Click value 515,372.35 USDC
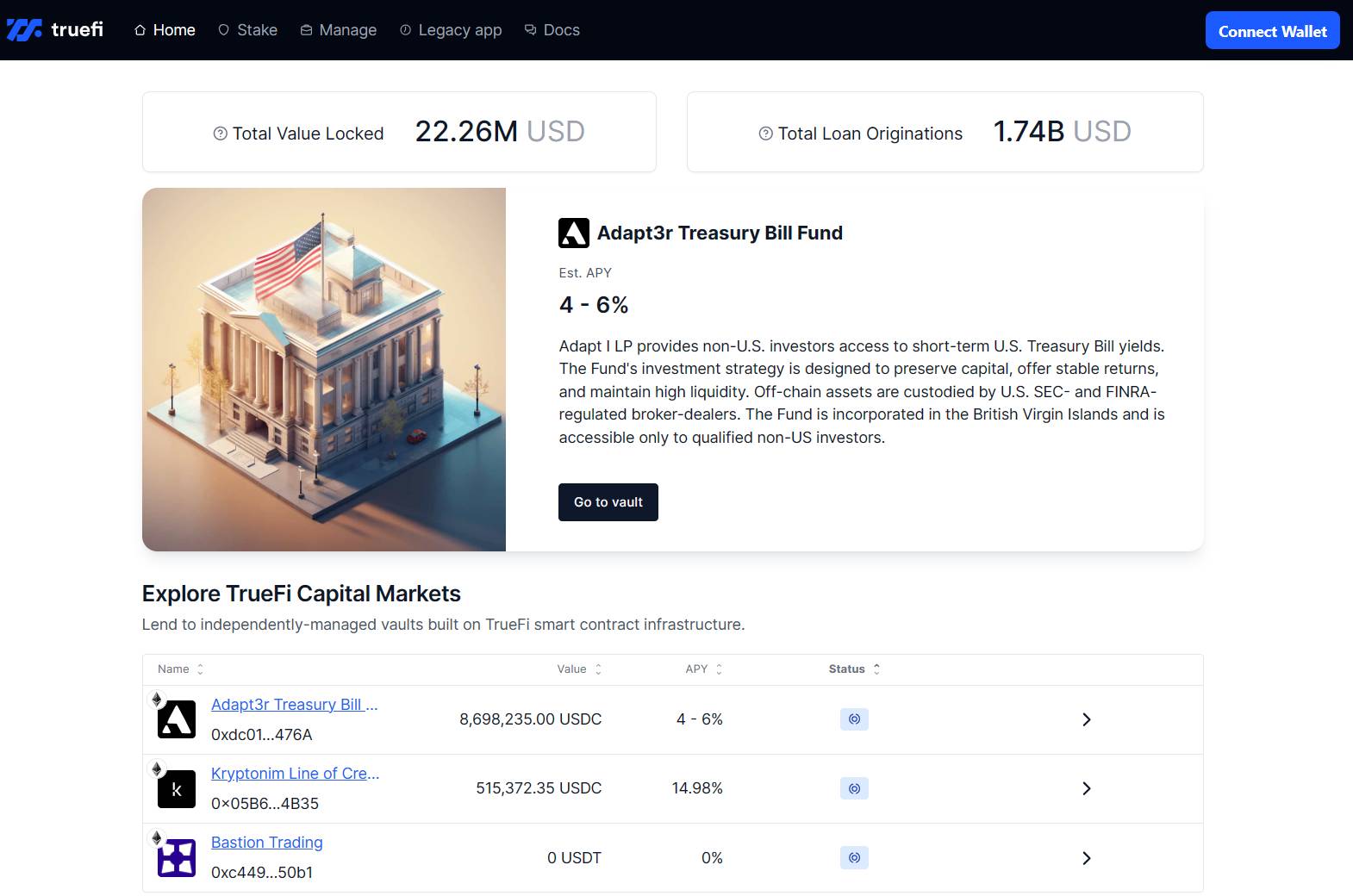Viewport: 1353px width, 896px height. click(539, 788)
